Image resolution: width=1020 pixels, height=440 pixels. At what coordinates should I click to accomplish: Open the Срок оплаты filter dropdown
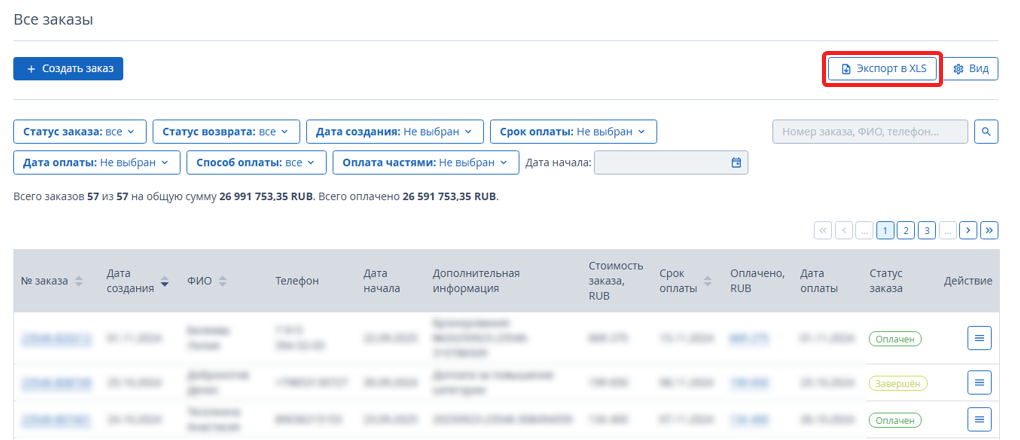coord(573,131)
